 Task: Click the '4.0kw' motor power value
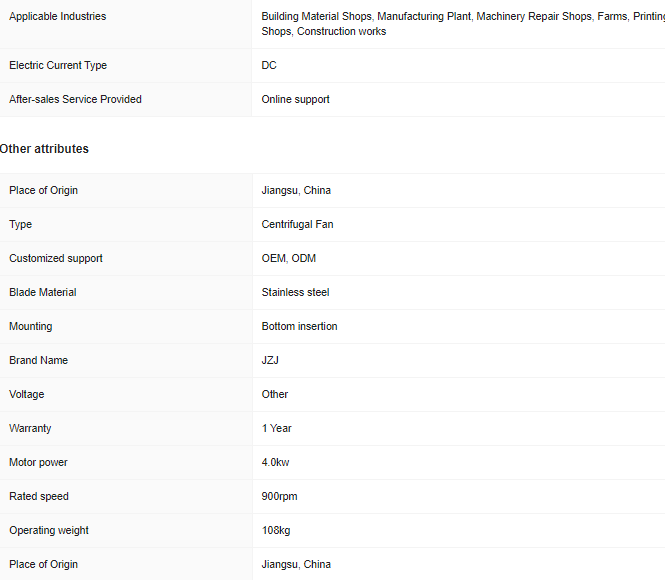[x=276, y=462]
